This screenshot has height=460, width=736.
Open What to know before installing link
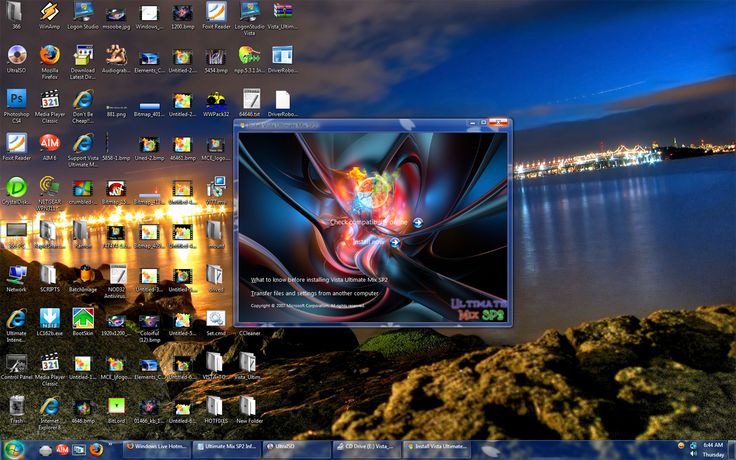(319, 280)
